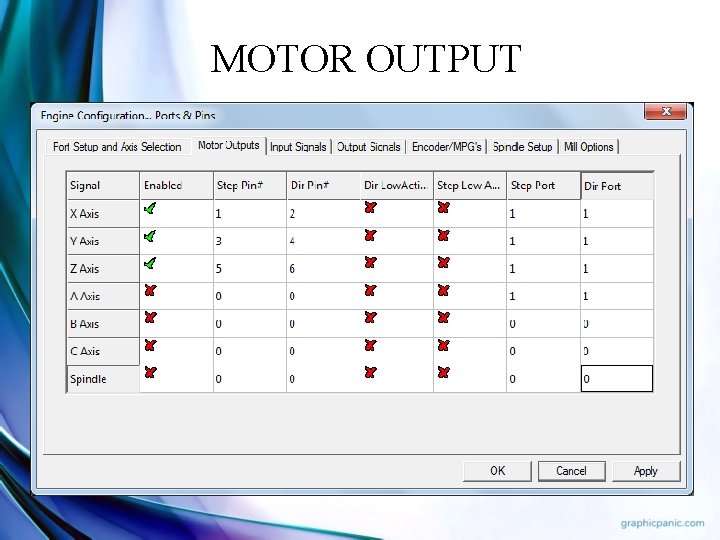Click the Step Port column header
Viewport: 720px width, 540px height.
coord(543,186)
